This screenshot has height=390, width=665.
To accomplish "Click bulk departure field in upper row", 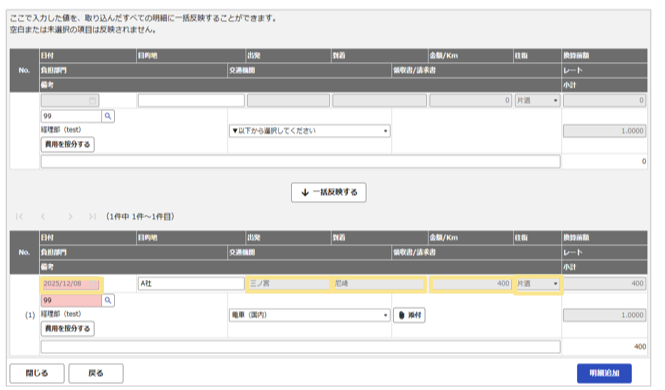I will (288, 100).
